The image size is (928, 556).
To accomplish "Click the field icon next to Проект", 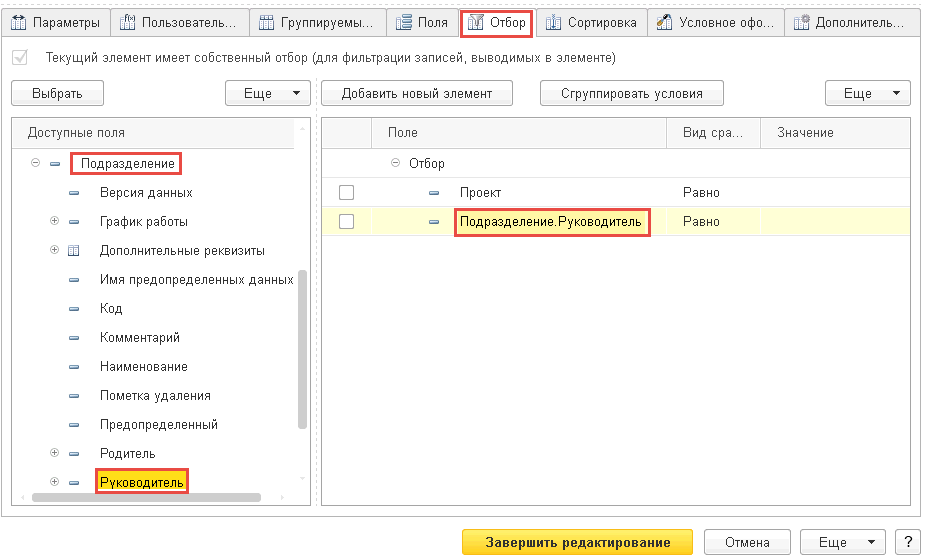I will pyautogui.click(x=434, y=192).
